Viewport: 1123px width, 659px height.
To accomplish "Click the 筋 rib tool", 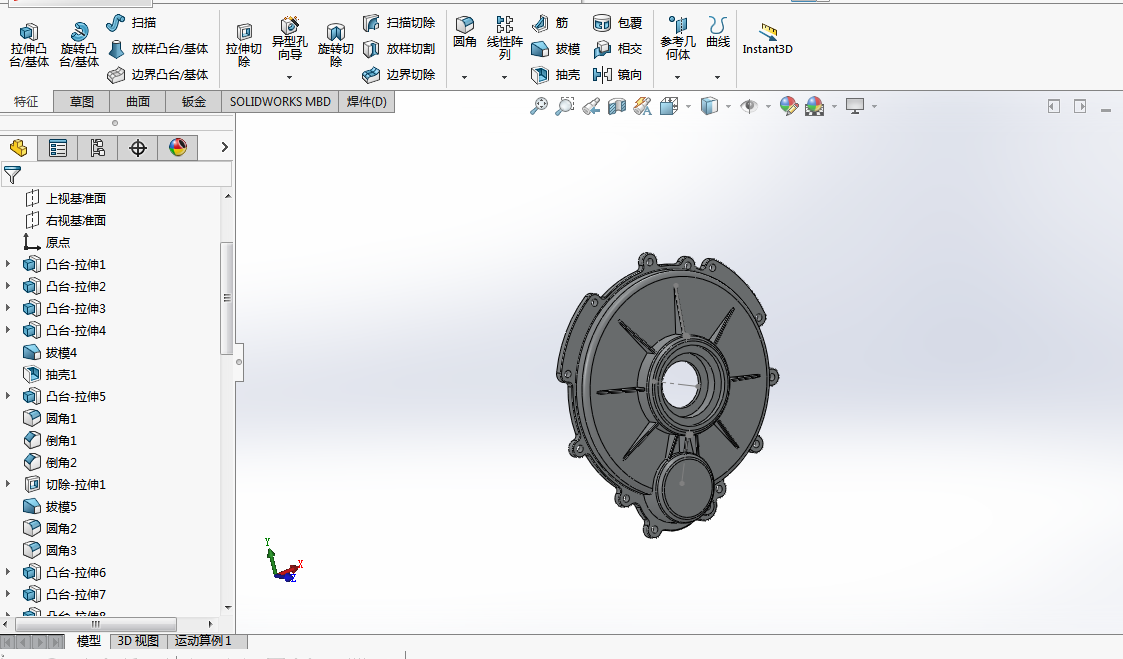I will [550, 23].
